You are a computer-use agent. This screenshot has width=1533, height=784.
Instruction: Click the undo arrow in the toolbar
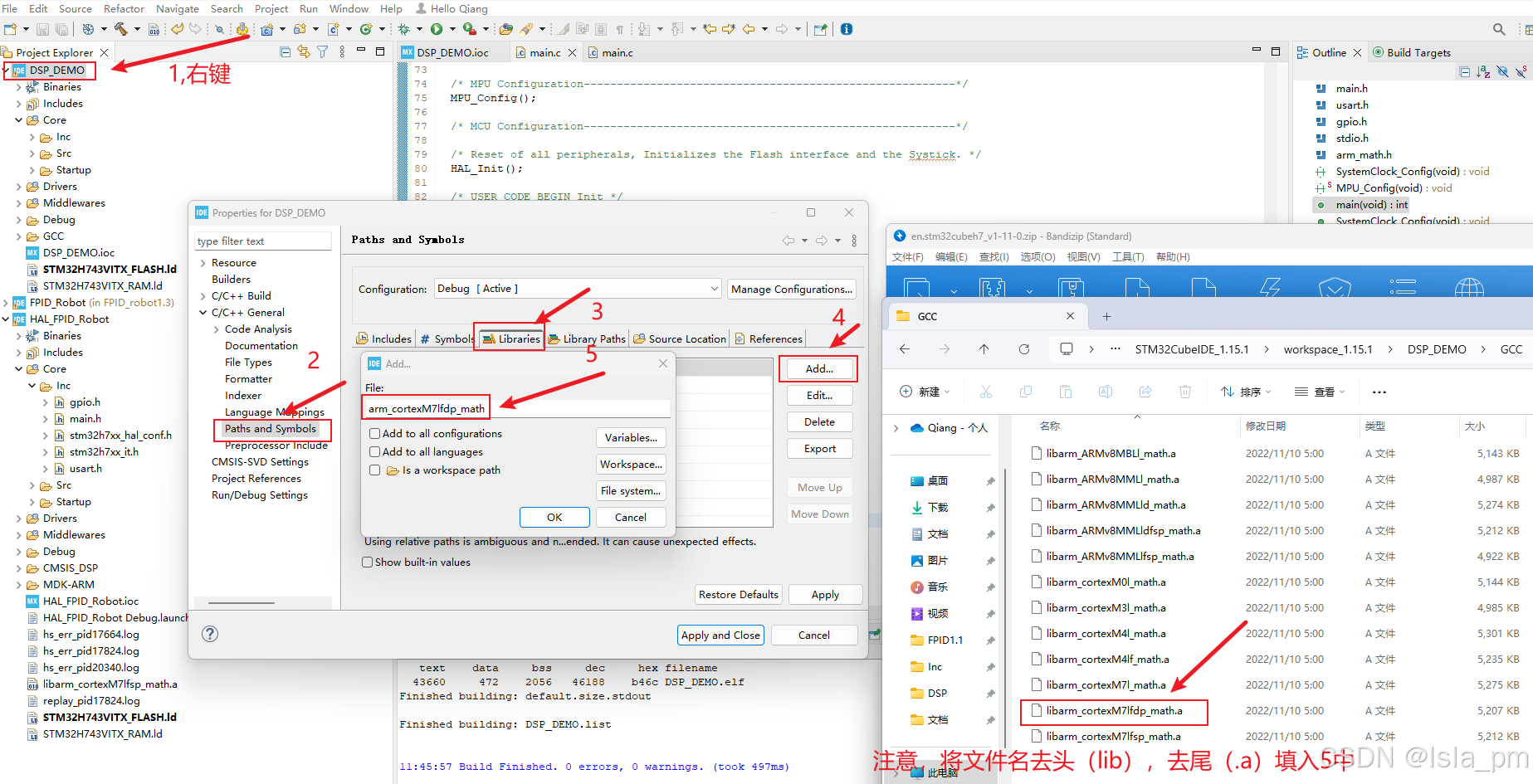[x=177, y=29]
